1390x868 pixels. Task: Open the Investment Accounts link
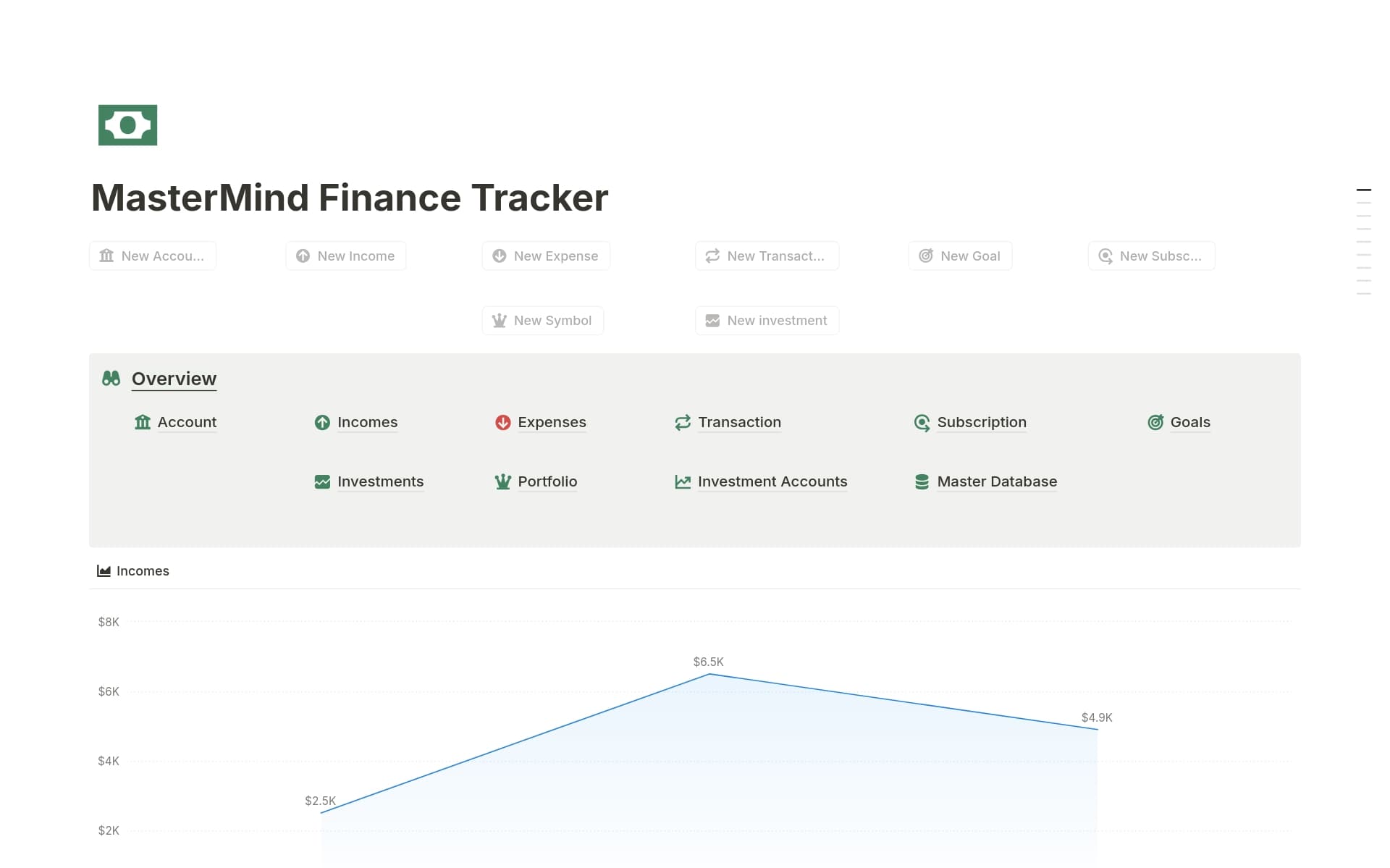click(x=772, y=481)
